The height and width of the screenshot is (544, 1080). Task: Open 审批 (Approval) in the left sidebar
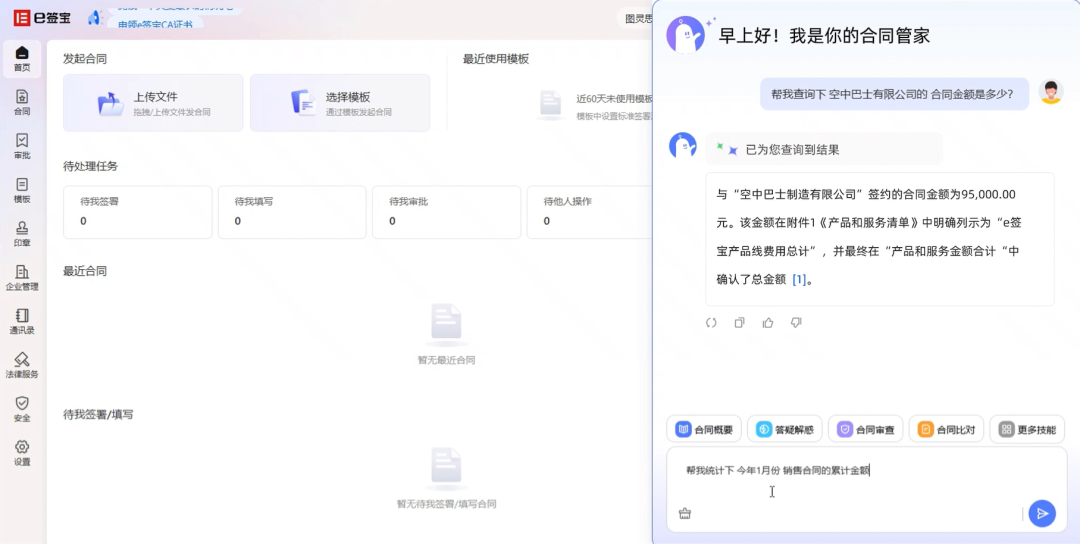22,146
